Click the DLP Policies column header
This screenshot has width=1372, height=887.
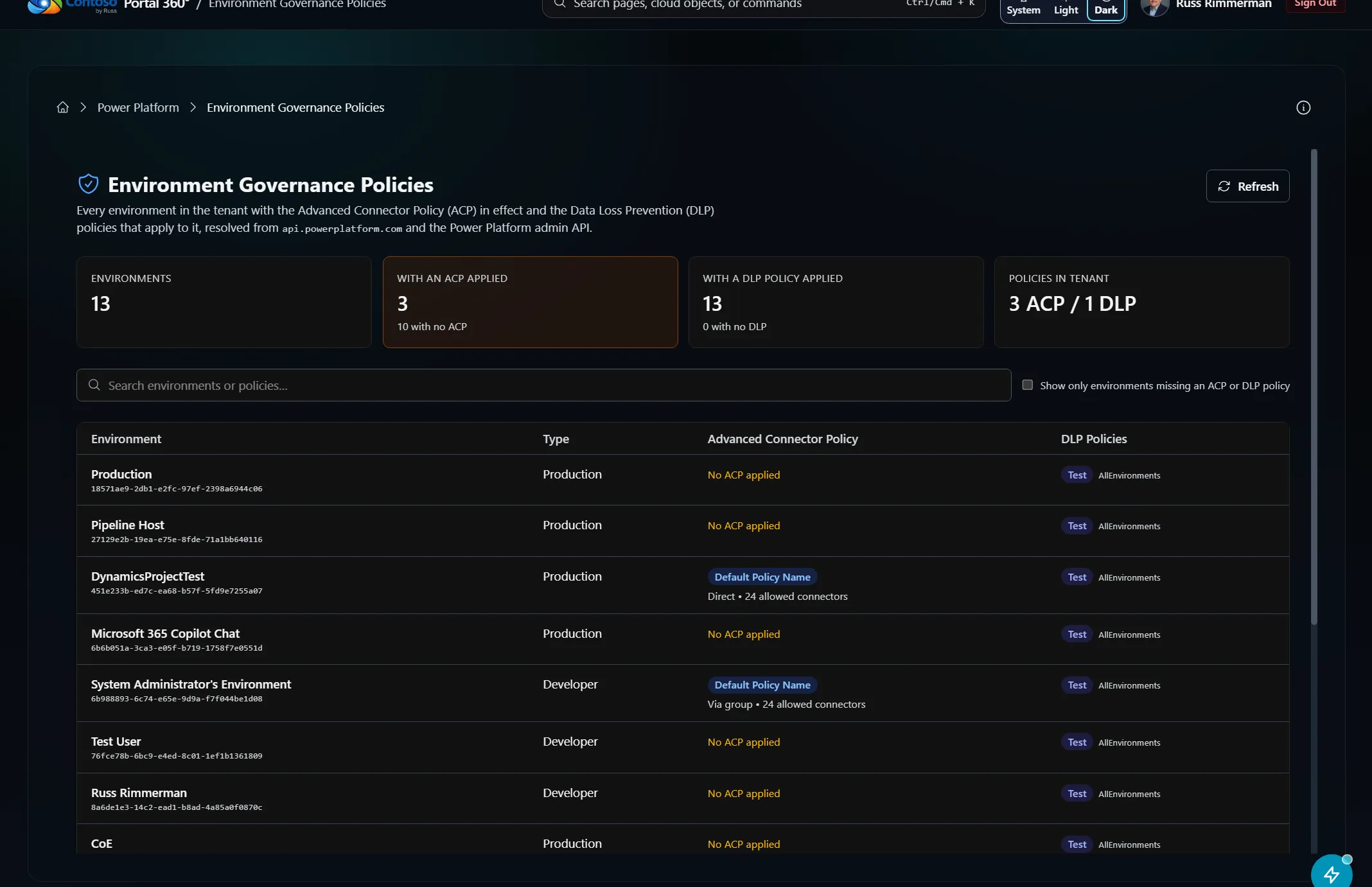click(x=1093, y=439)
